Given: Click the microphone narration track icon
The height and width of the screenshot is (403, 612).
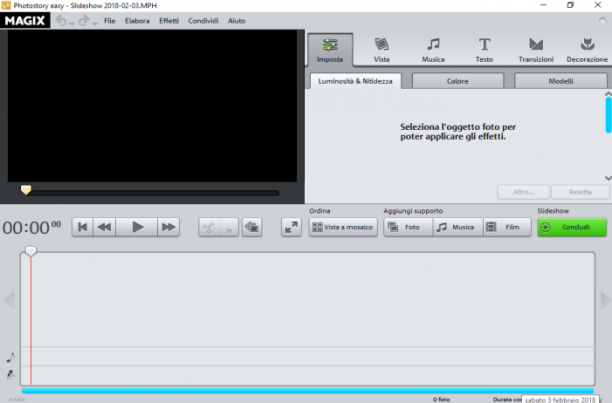Looking at the screenshot, I should pos(11,375).
